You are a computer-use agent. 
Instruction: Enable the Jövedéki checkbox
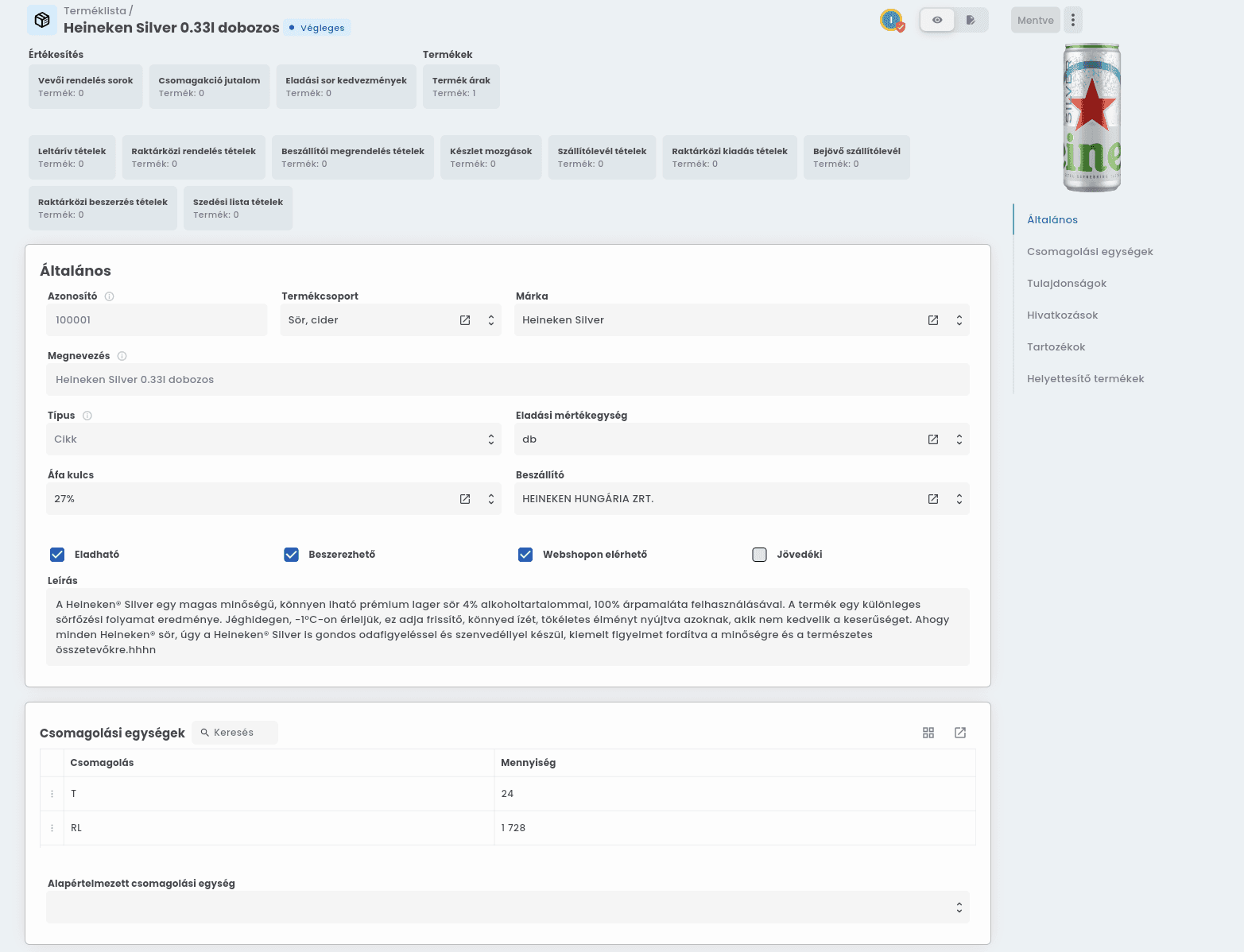tap(759, 555)
